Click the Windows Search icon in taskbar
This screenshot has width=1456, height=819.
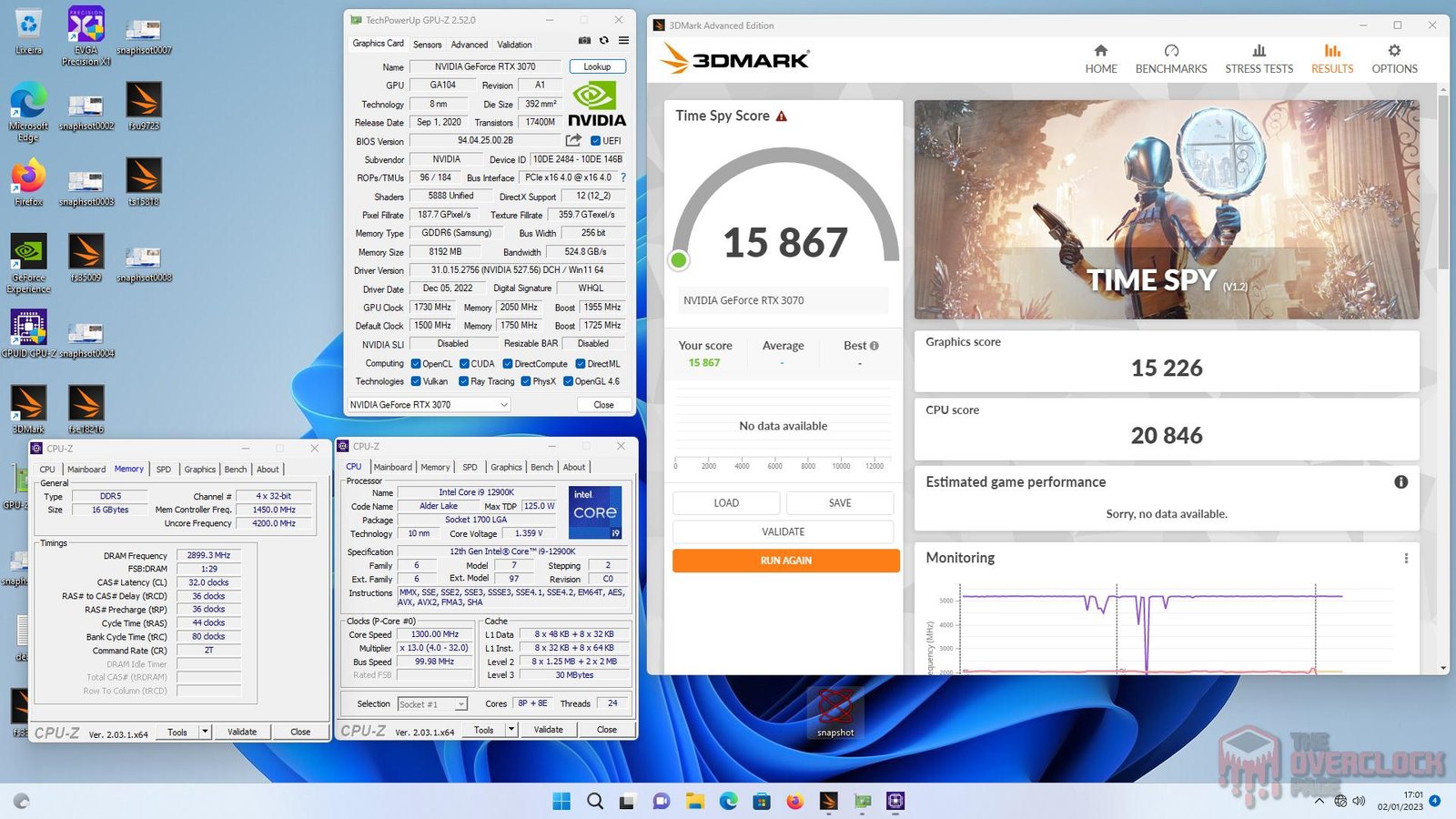point(595,802)
